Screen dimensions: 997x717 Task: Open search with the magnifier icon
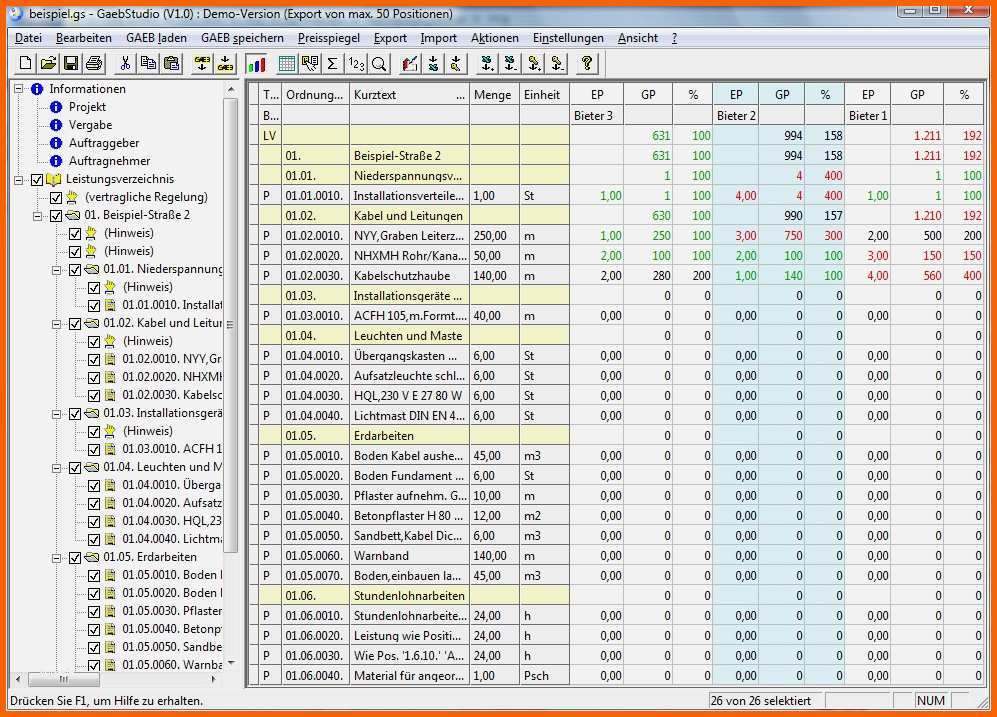(379, 64)
